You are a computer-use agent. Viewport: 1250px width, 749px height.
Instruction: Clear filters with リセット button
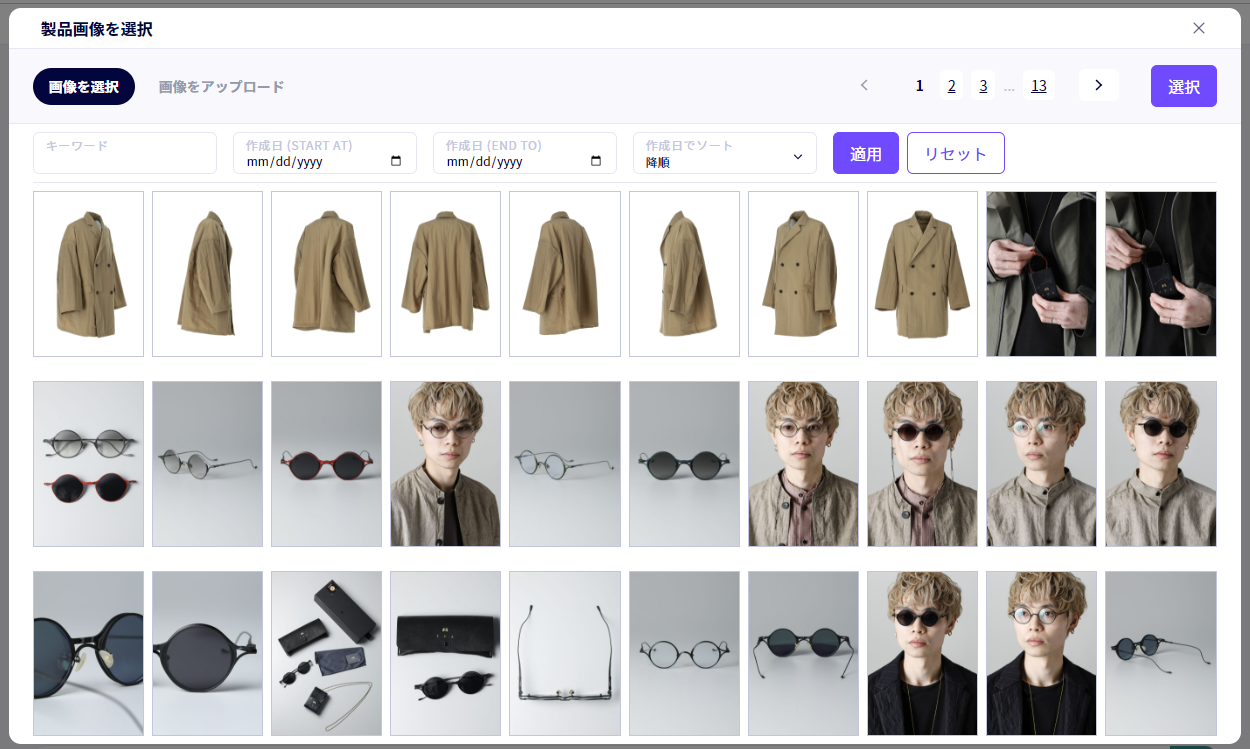tap(956, 153)
